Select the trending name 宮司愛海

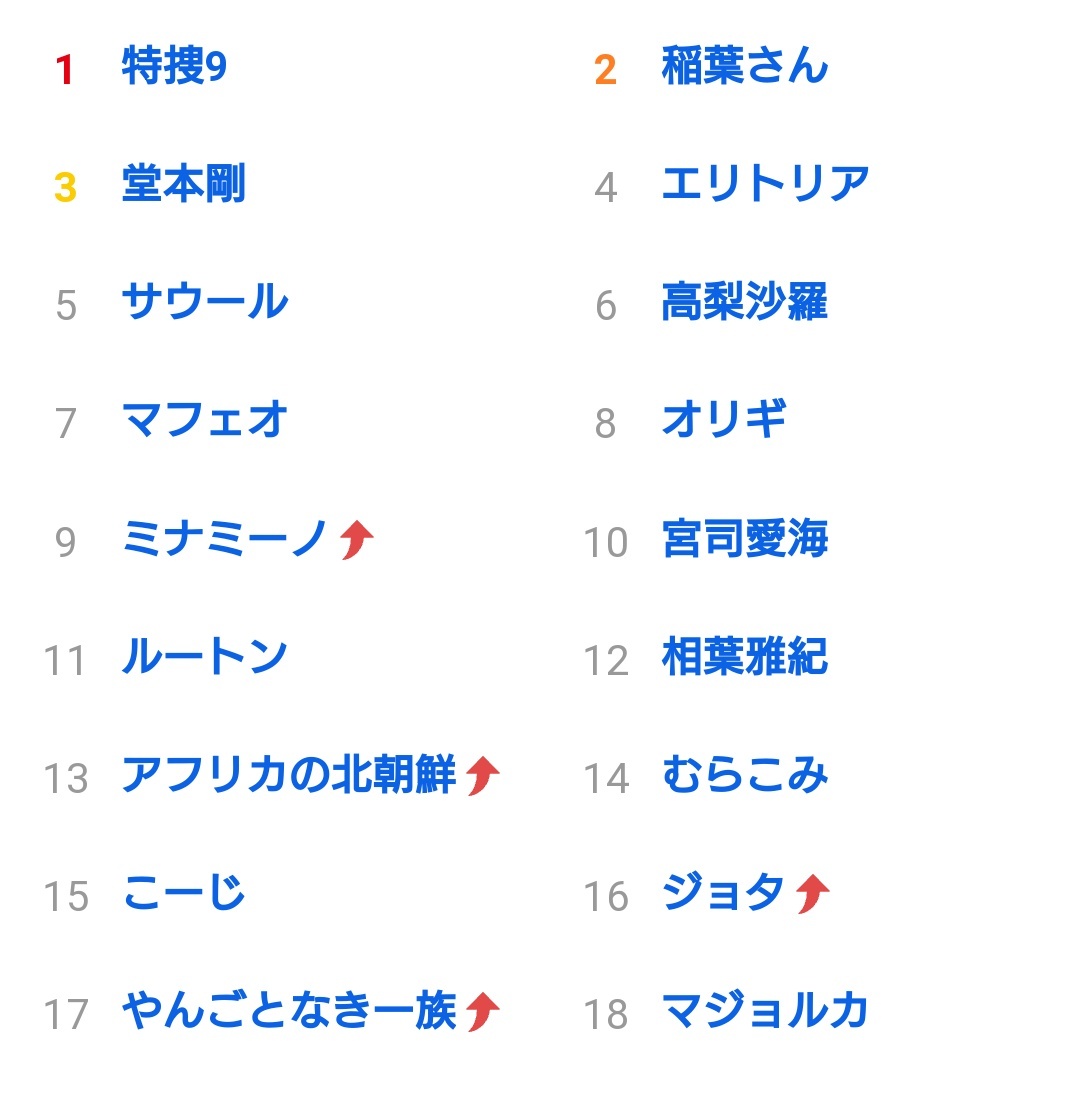[x=744, y=539]
